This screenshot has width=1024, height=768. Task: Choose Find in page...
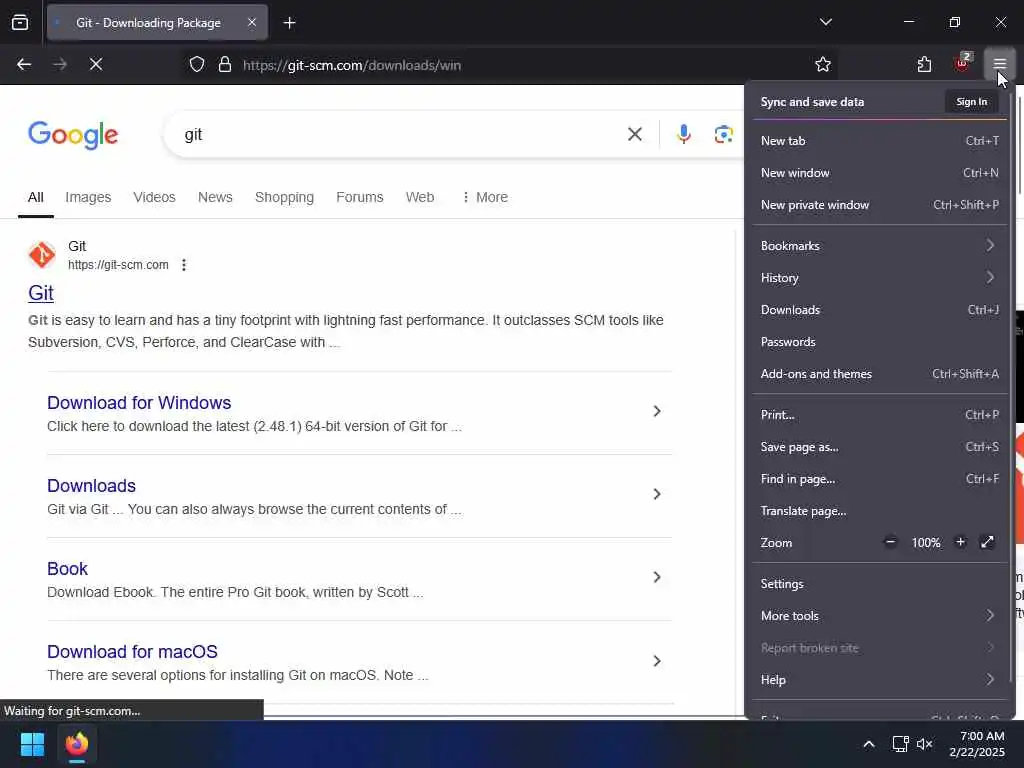(x=880, y=479)
